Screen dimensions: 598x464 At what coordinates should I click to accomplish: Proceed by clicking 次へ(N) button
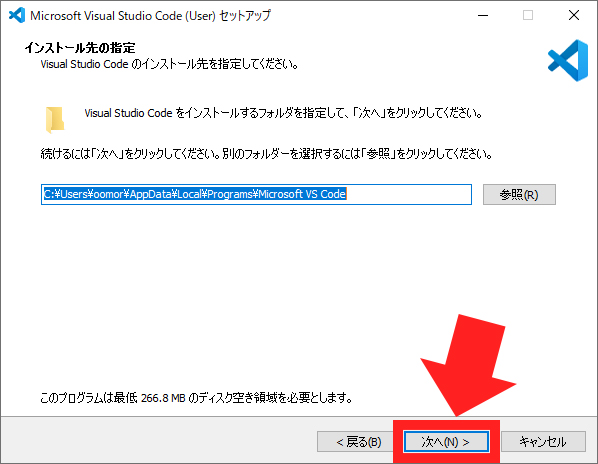(446, 442)
